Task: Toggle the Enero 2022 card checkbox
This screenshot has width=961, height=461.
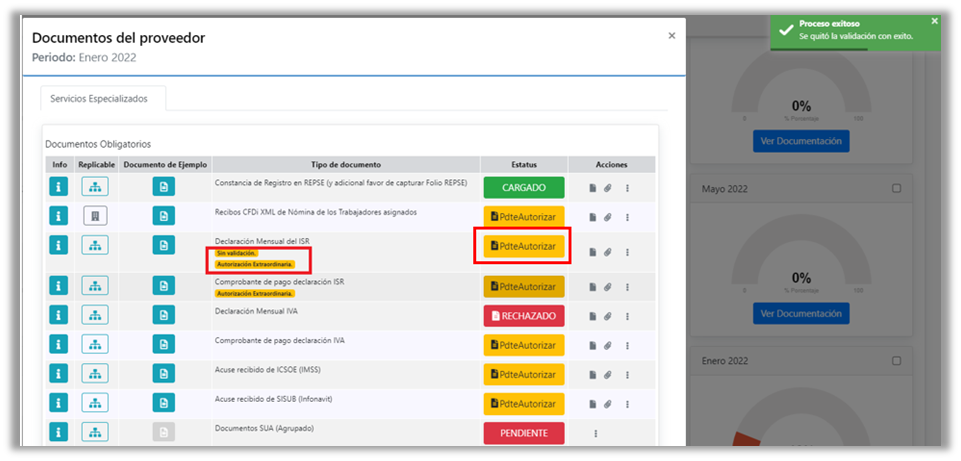Action: (x=896, y=361)
